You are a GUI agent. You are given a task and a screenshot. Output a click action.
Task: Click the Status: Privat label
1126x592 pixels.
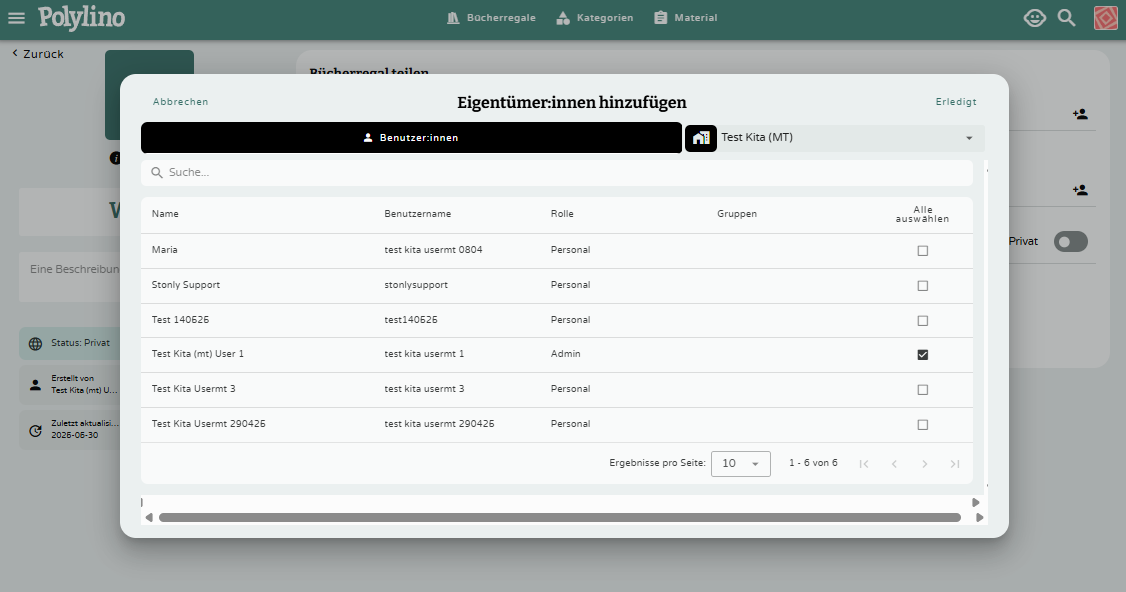pyautogui.click(x=80, y=343)
